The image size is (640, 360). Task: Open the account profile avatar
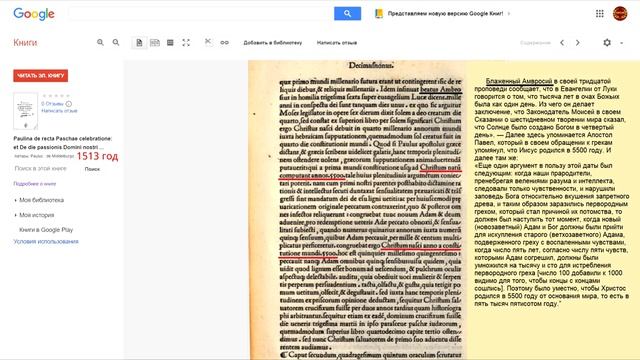(x=620, y=13)
